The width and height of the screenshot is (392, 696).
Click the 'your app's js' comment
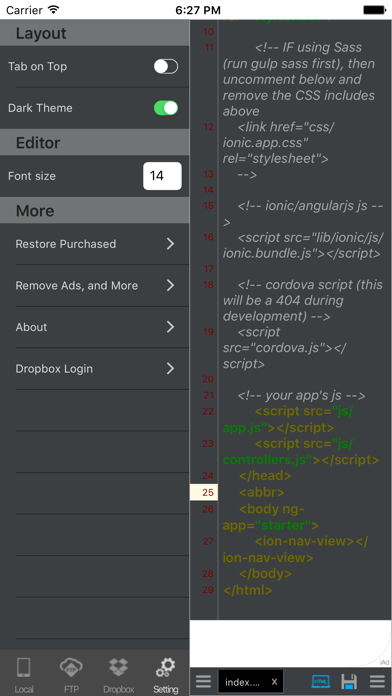coord(301,395)
